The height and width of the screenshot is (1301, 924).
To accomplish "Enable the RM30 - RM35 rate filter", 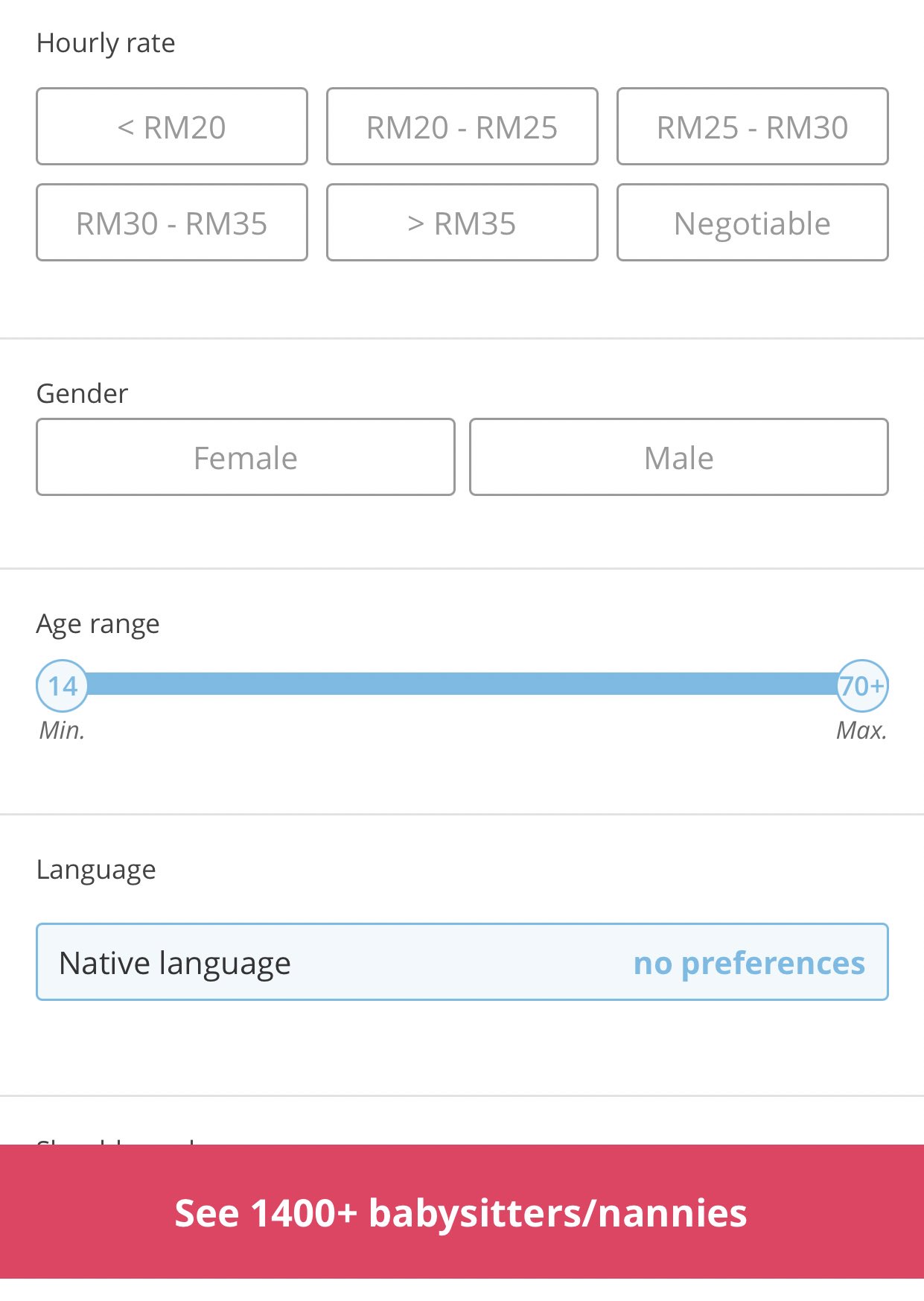I will pyautogui.click(x=171, y=223).
